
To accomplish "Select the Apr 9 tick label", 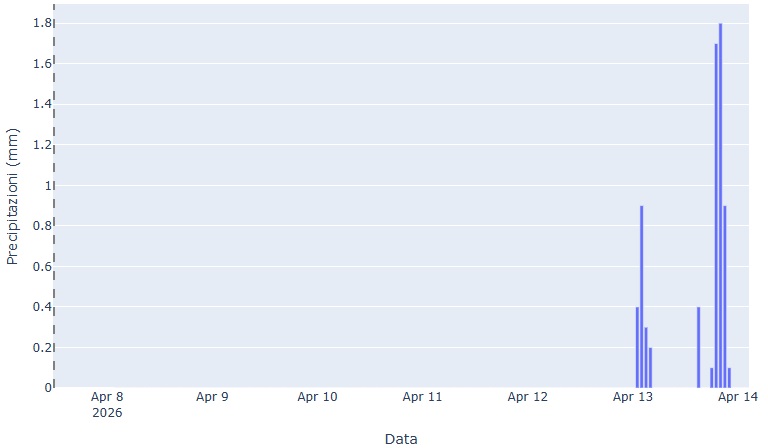I will [x=212, y=397].
